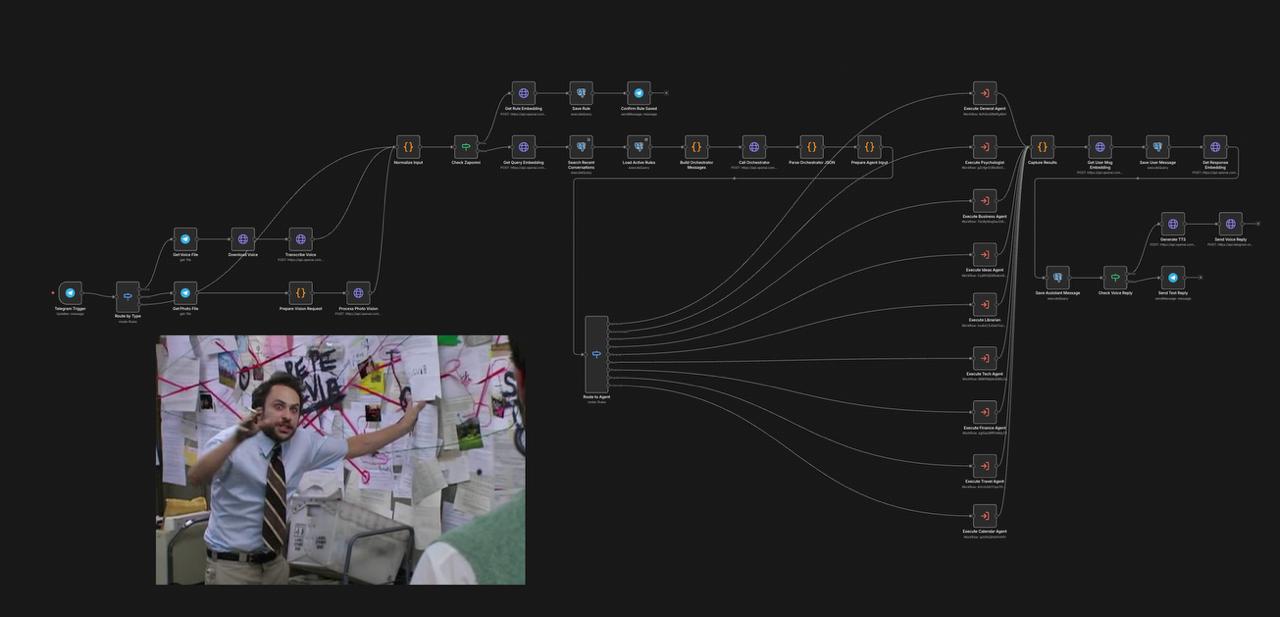
Task: Select the Generate TTS node
Action: (1173, 224)
